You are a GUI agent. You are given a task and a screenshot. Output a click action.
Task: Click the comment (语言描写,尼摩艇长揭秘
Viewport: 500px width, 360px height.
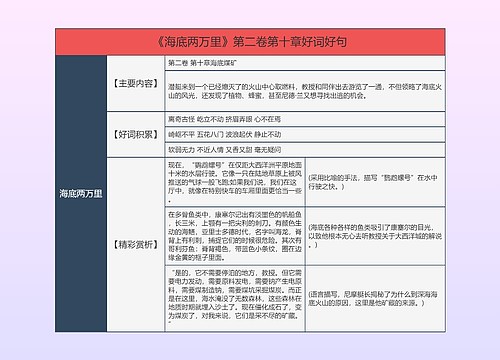point(375,299)
